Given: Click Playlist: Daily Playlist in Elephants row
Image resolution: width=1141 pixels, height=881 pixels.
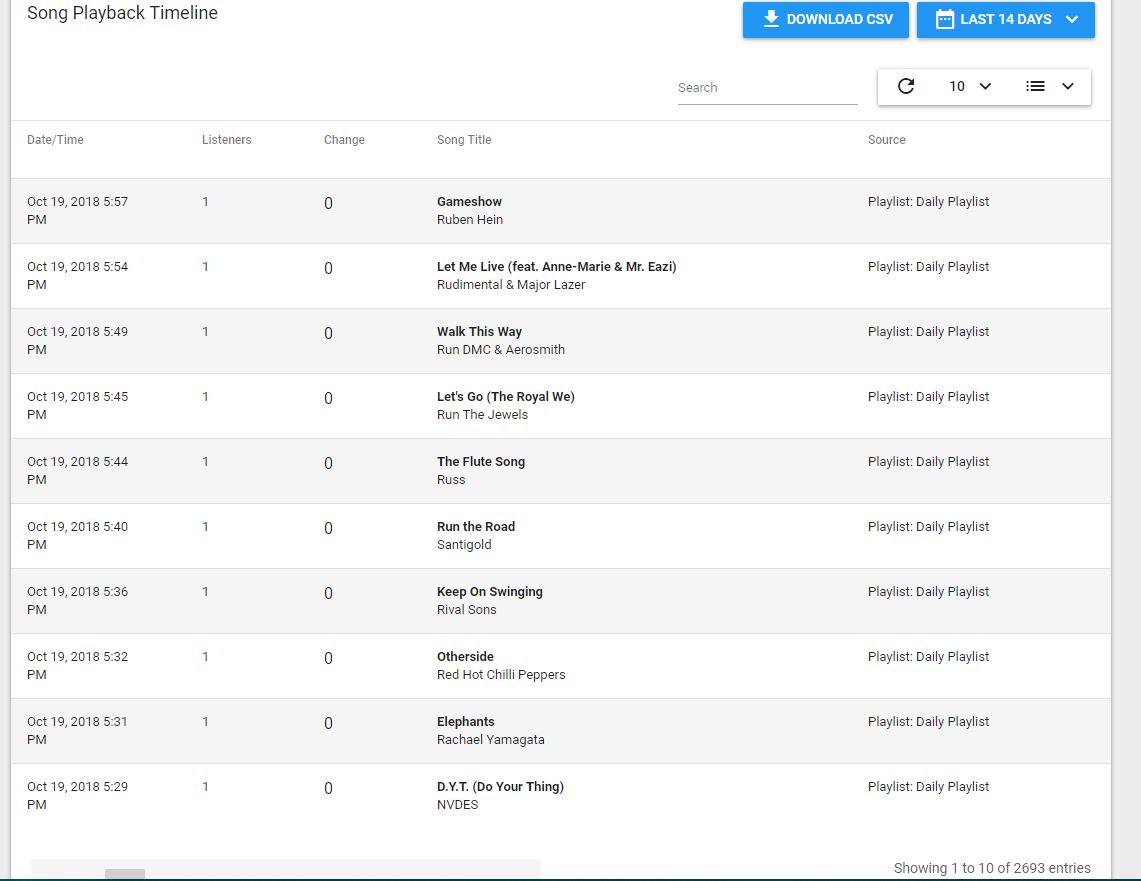Looking at the screenshot, I should 928,722.
